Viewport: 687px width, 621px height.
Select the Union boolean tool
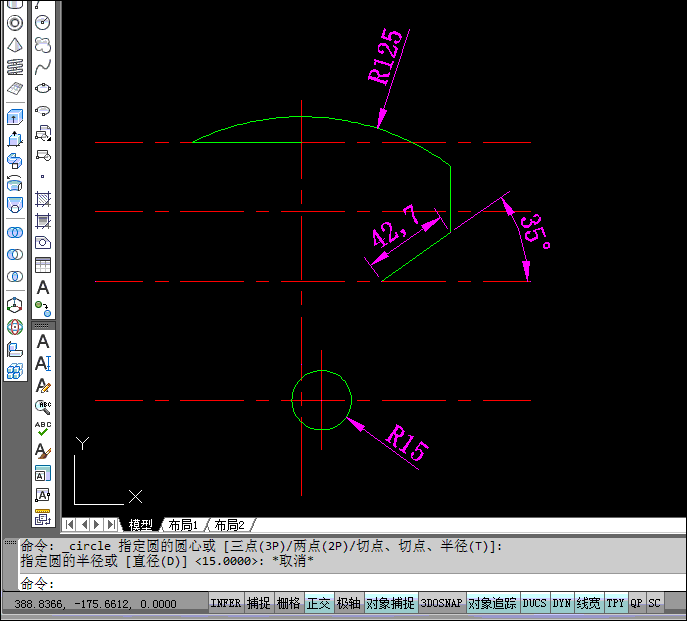[x=15, y=232]
